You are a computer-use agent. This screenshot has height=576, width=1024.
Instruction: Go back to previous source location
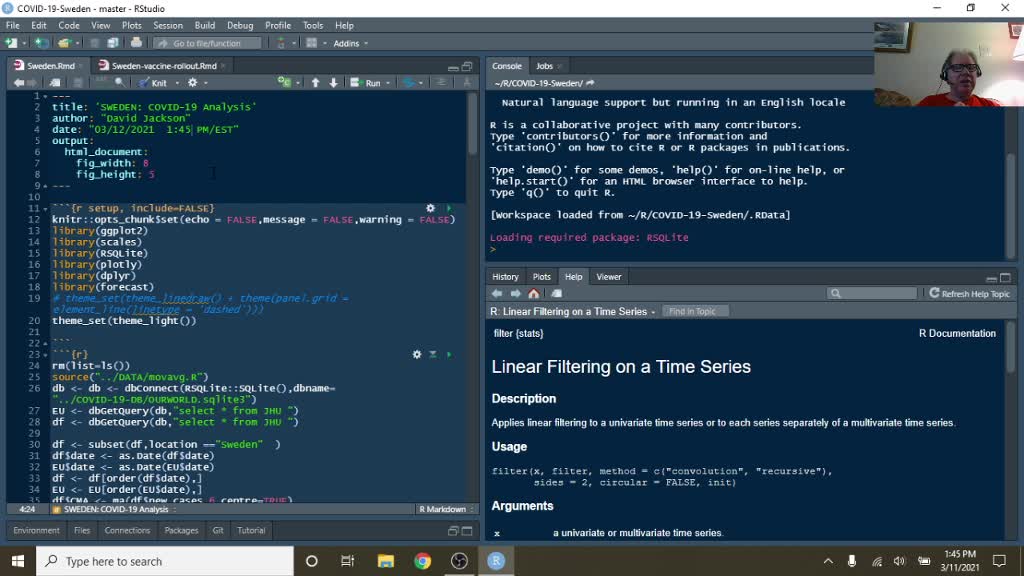tap(18, 83)
